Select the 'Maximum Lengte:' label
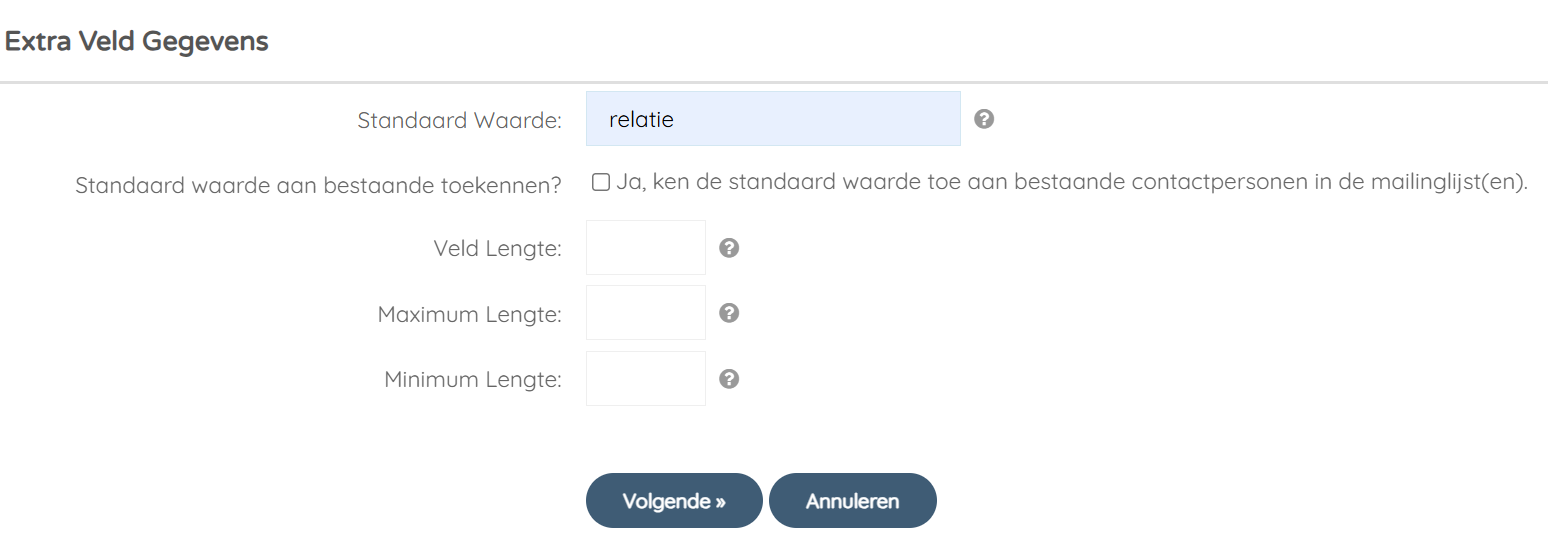 [470, 315]
